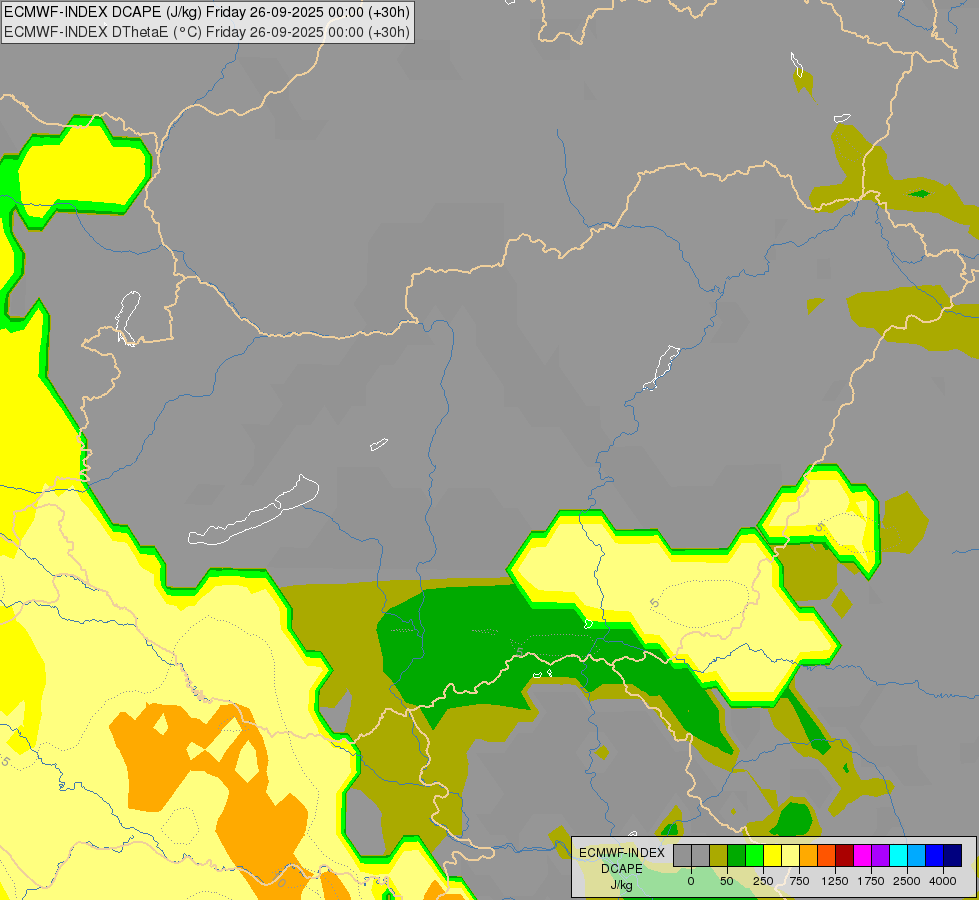Click the legend value 50
The image size is (979, 900).
tap(727, 881)
